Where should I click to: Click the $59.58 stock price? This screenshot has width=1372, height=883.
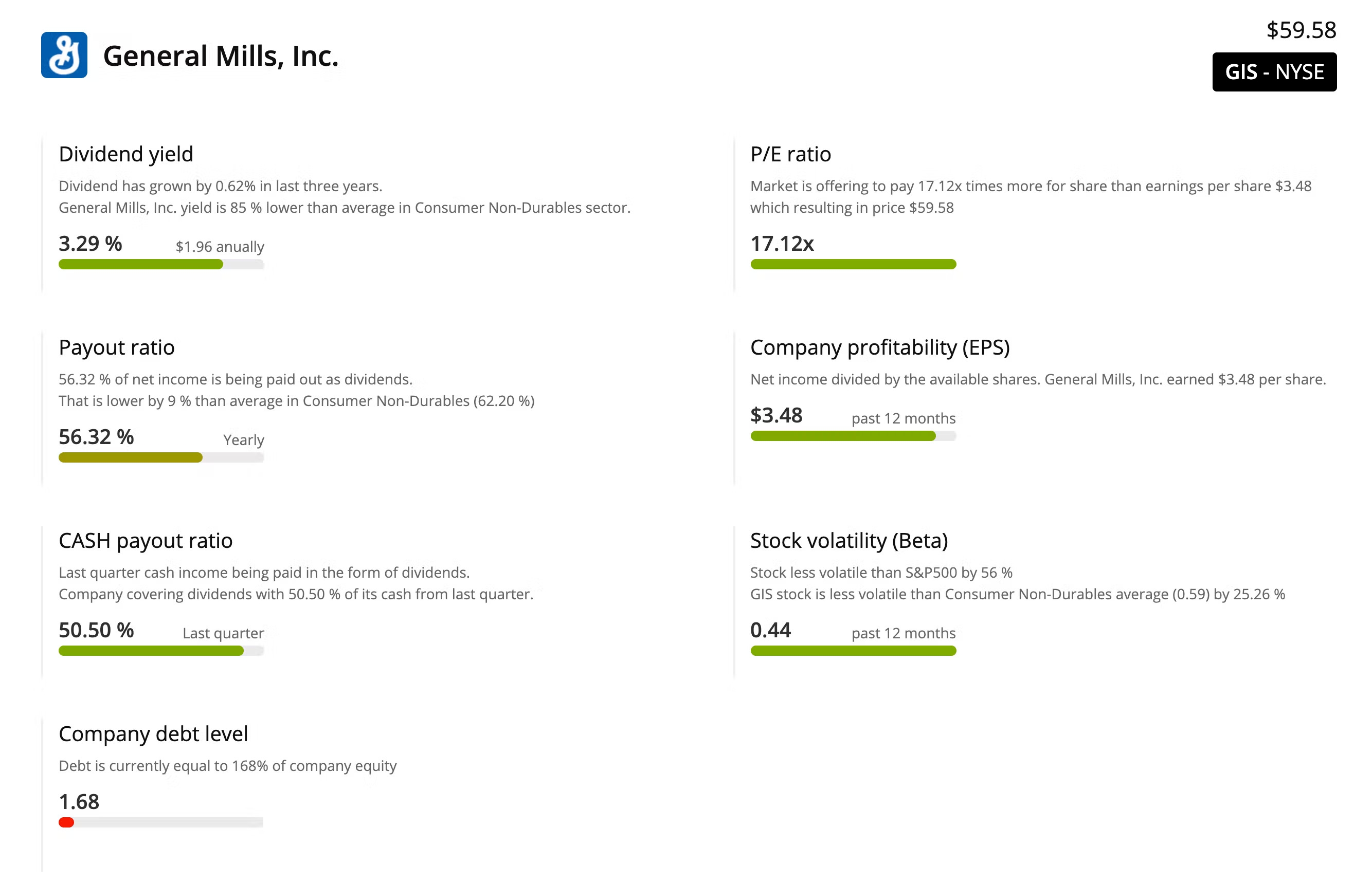1301,30
